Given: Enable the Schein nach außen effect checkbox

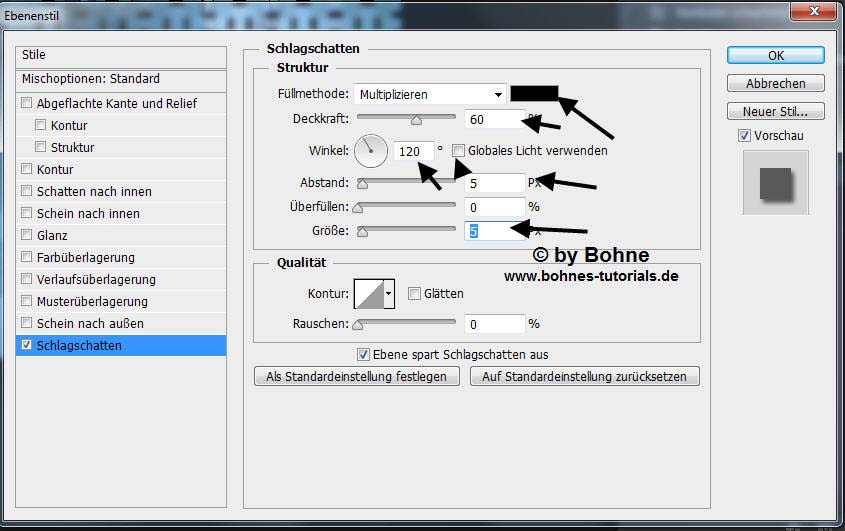Looking at the screenshot, I should tap(27, 323).
